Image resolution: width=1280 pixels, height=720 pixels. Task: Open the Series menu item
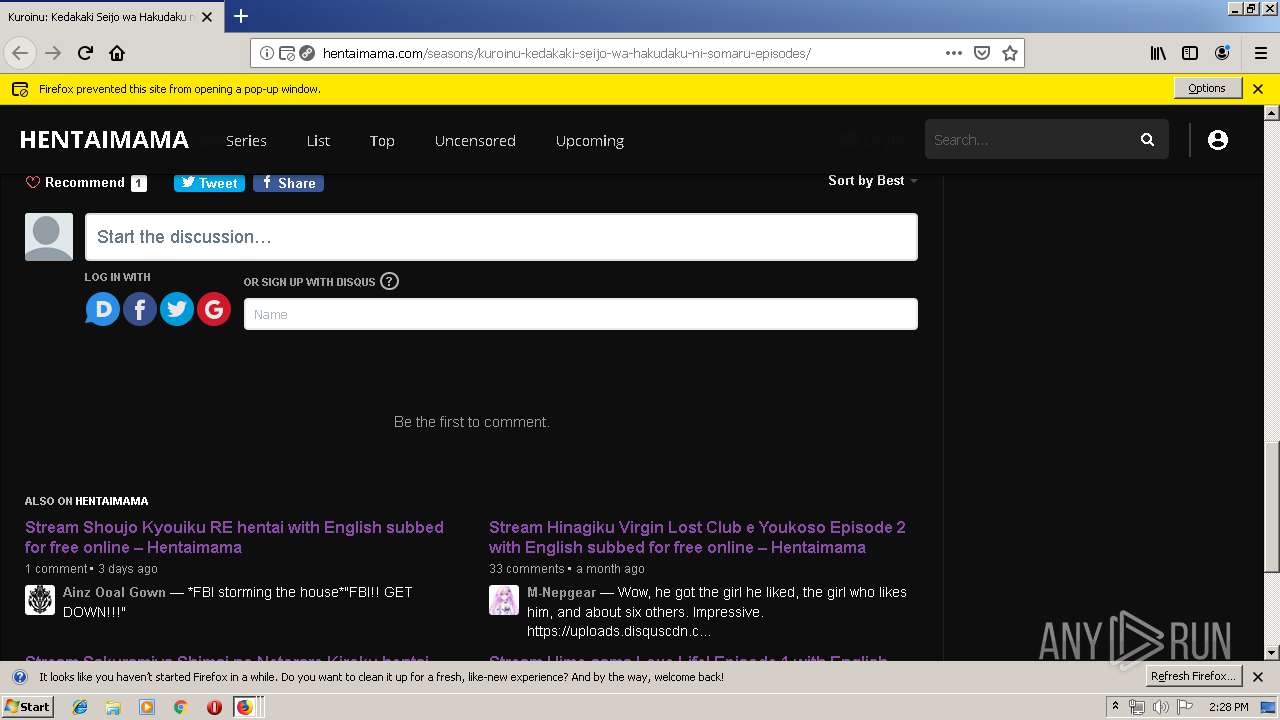[246, 140]
